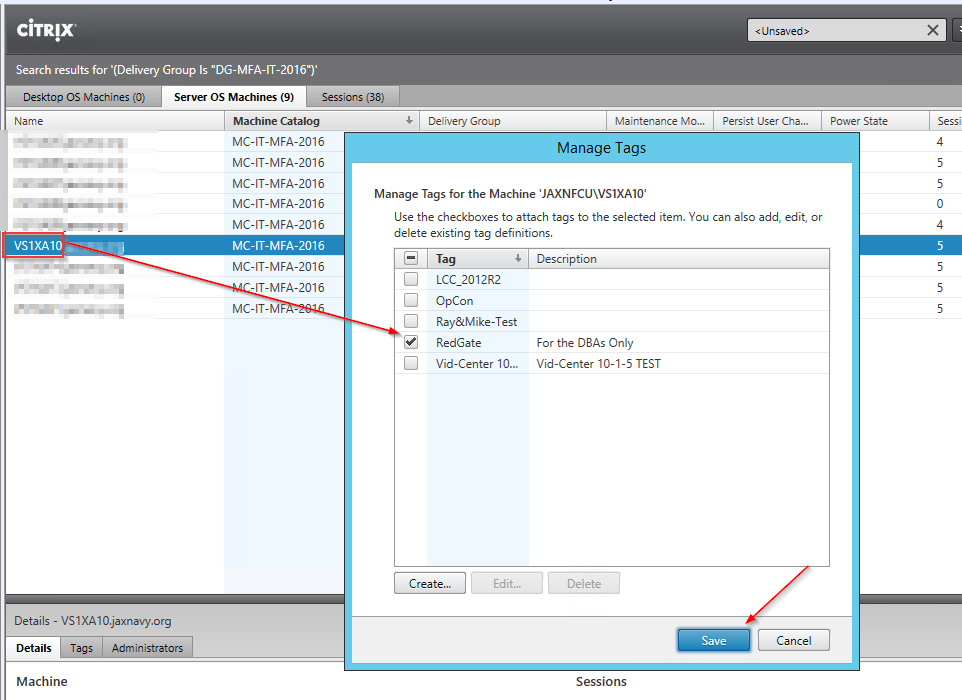The height and width of the screenshot is (700, 962).
Task: Click session count 0 in machine list
Action: coord(939,204)
